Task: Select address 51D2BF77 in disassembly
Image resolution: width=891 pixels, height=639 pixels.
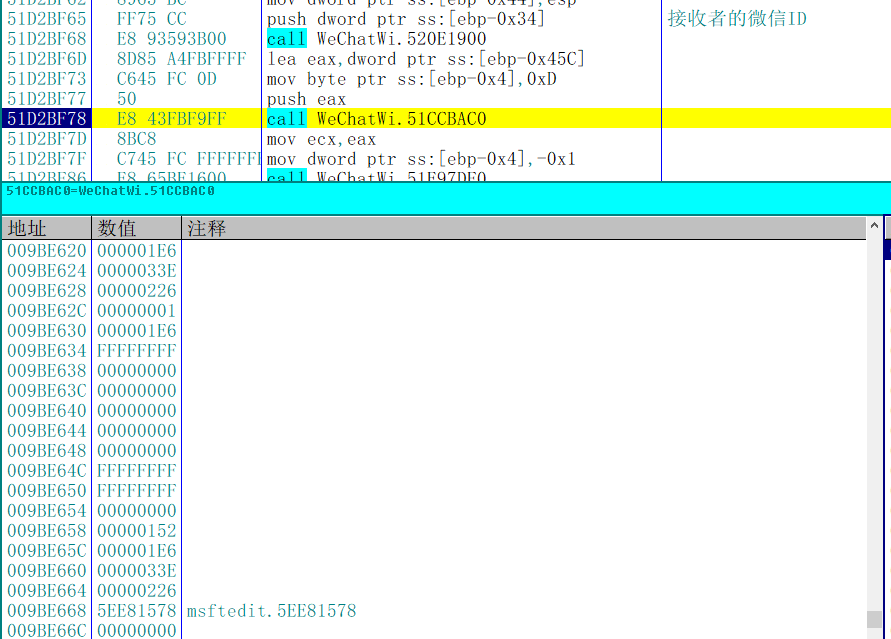Action: tap(47, 99)
